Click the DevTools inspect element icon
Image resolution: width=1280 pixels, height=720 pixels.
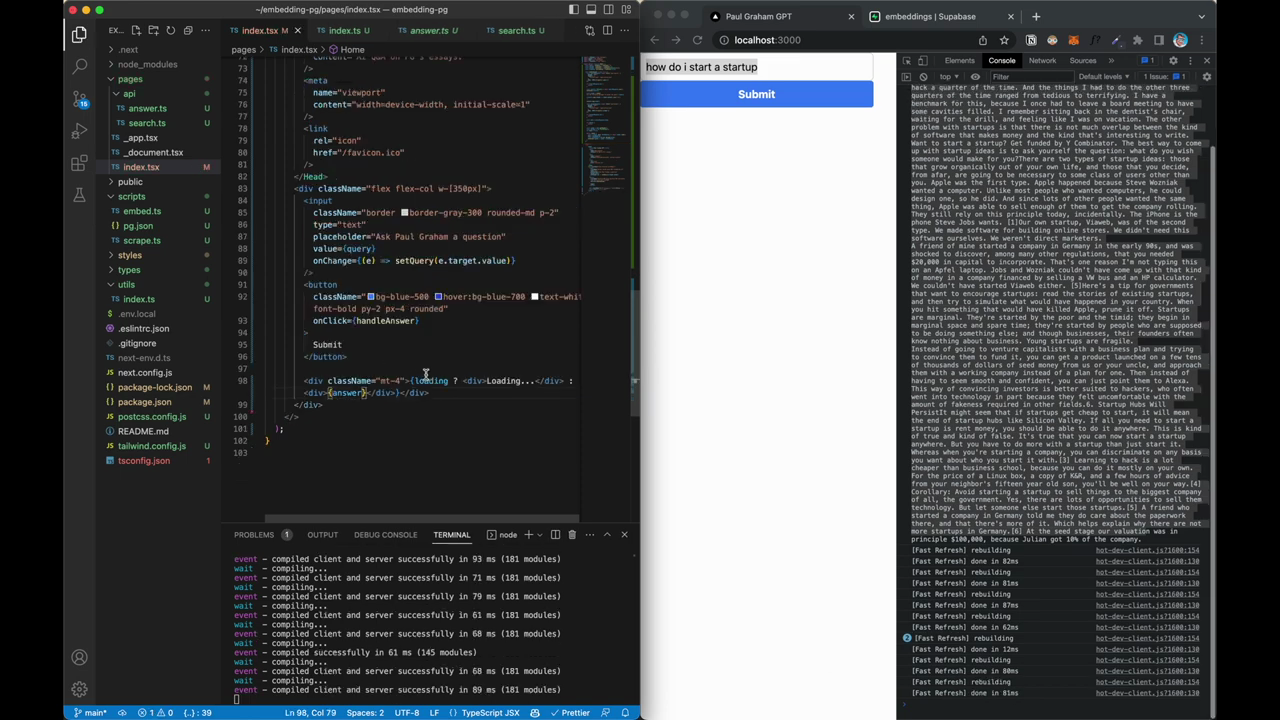point(906,61)
